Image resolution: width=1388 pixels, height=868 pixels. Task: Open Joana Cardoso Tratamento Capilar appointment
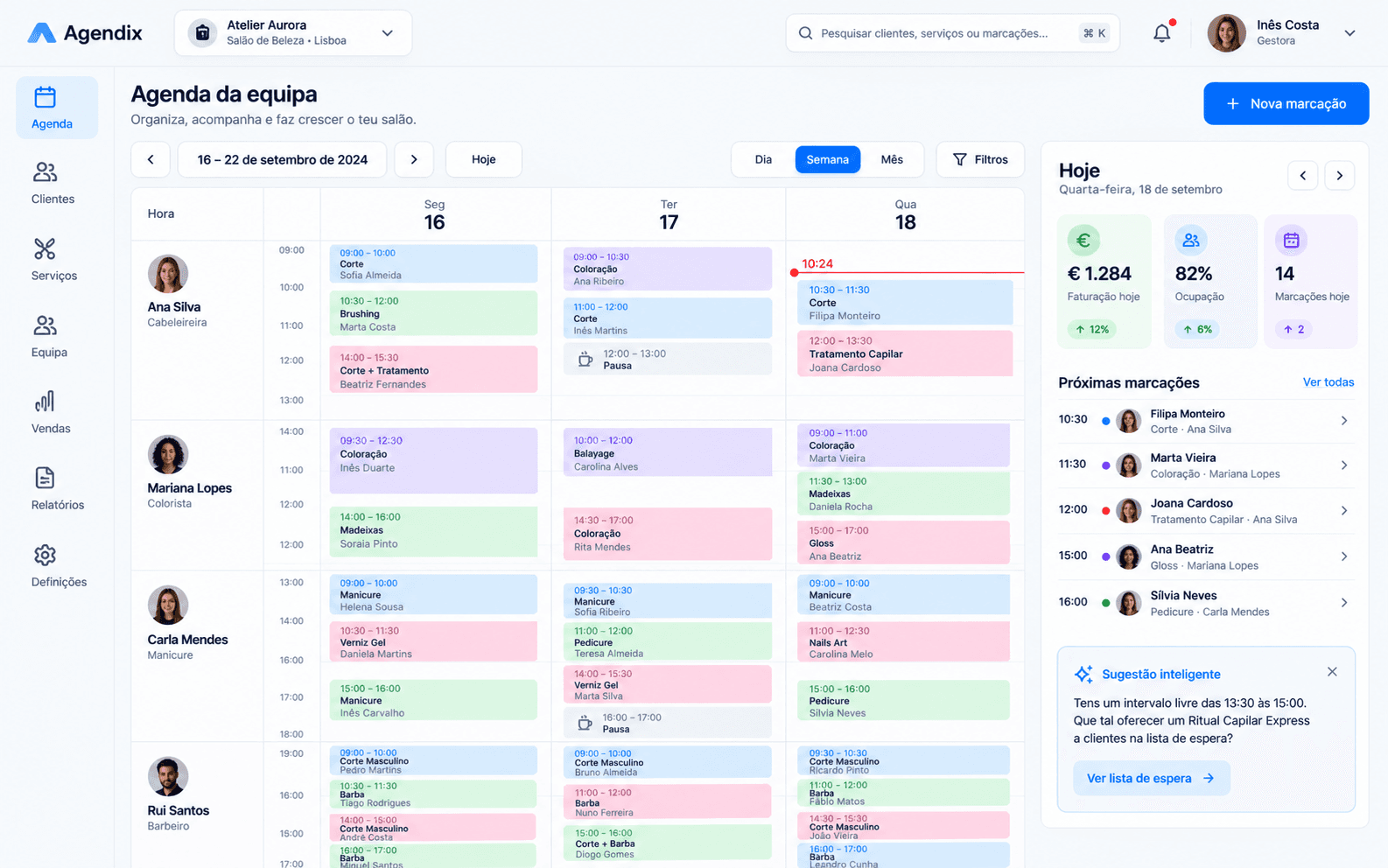905,353
